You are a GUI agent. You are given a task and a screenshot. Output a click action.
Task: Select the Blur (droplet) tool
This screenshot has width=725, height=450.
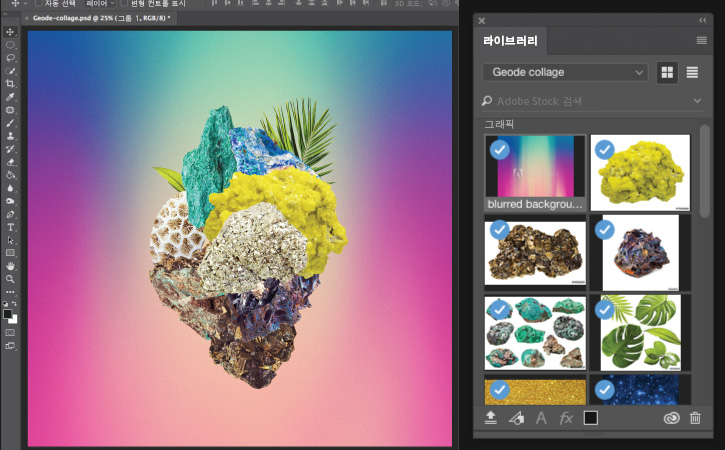pyautogui.click(x=10, y=188)
